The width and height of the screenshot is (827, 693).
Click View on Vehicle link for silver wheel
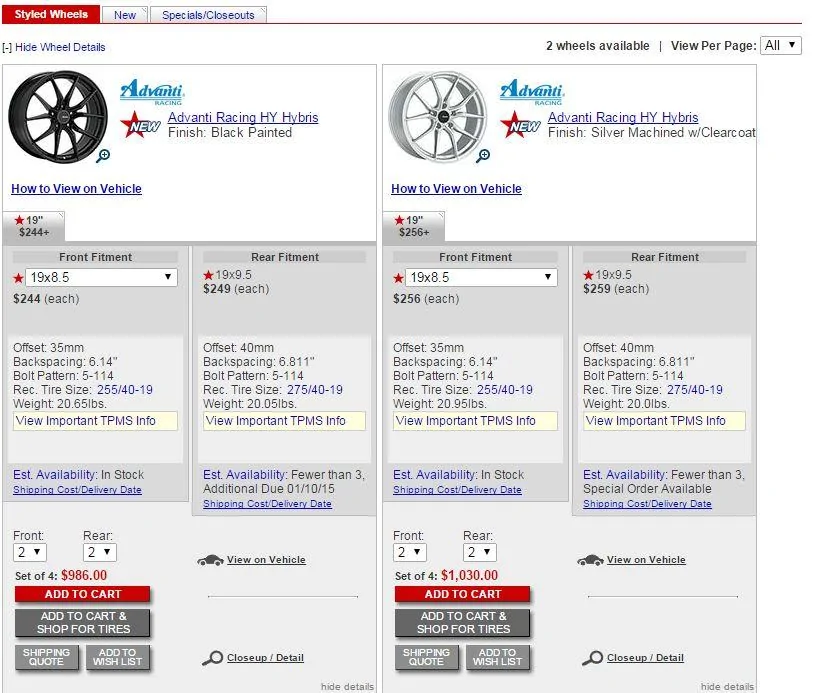pyautogui.click(x=646, y=560)
